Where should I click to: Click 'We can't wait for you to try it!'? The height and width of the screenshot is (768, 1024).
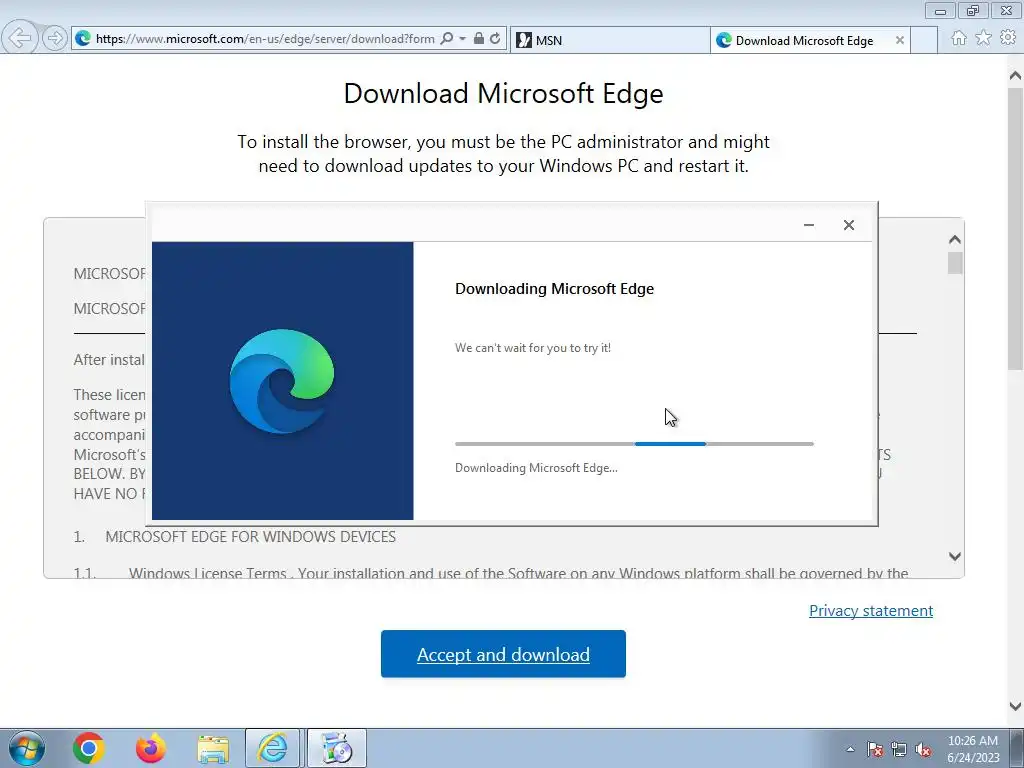[533, 348]
